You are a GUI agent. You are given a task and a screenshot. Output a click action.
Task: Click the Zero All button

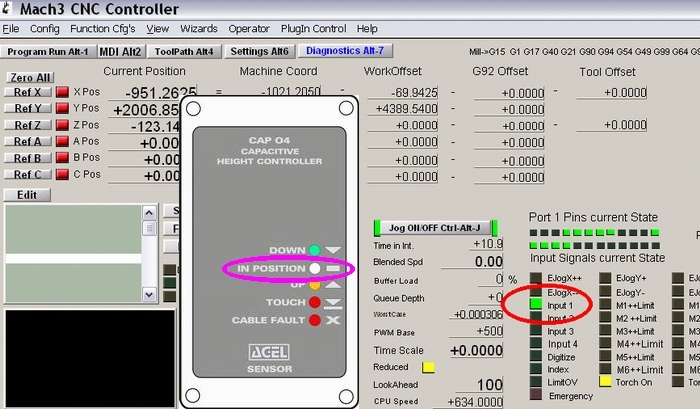(x=30, y=78)
